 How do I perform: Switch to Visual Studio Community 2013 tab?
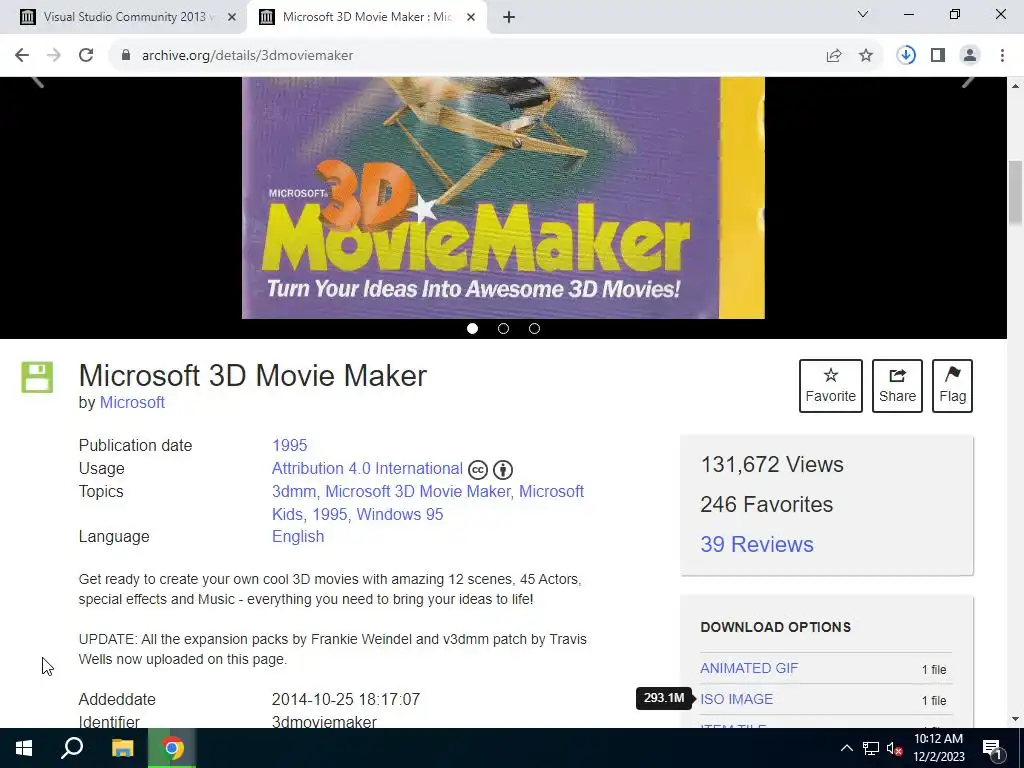tap(124, 17)
